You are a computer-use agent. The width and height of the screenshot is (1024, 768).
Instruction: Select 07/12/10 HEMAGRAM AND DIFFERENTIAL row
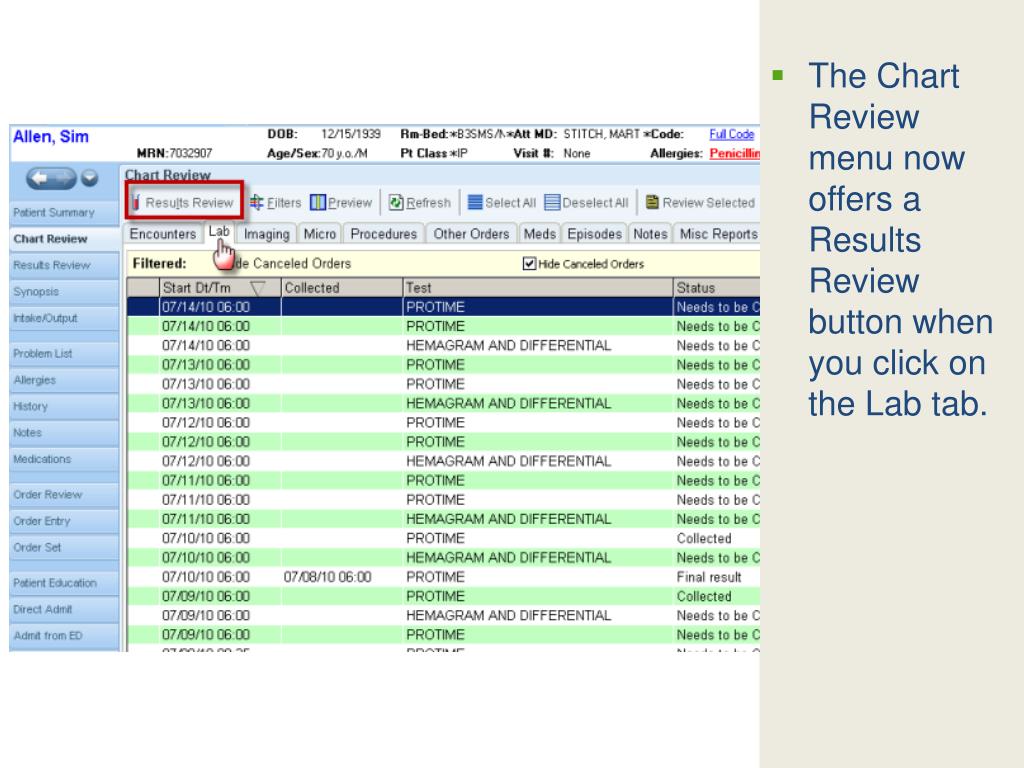(x=443, y=461)
